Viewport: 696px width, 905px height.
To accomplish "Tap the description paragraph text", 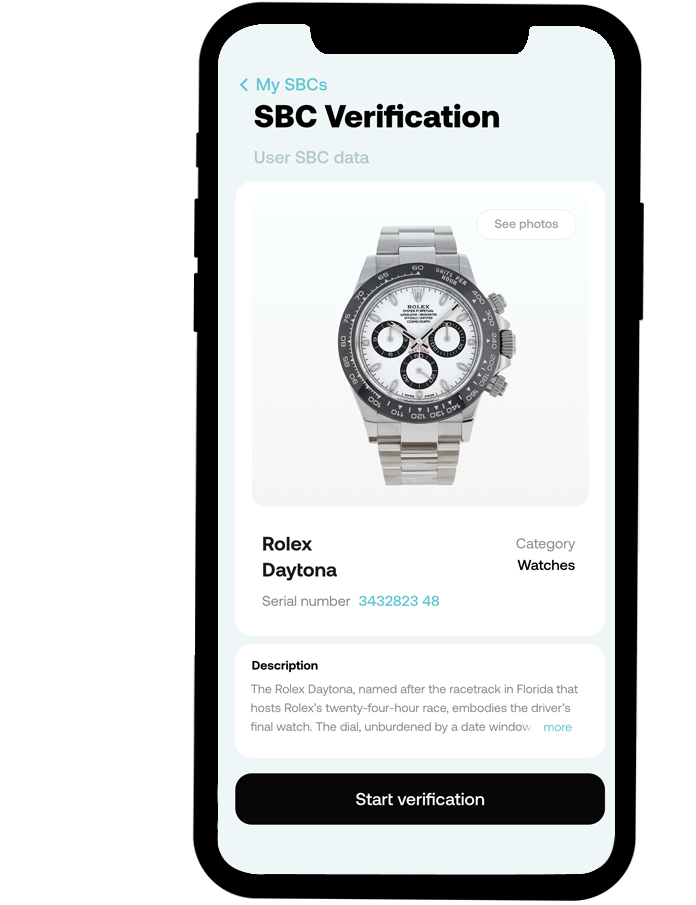I will point(414,708).
